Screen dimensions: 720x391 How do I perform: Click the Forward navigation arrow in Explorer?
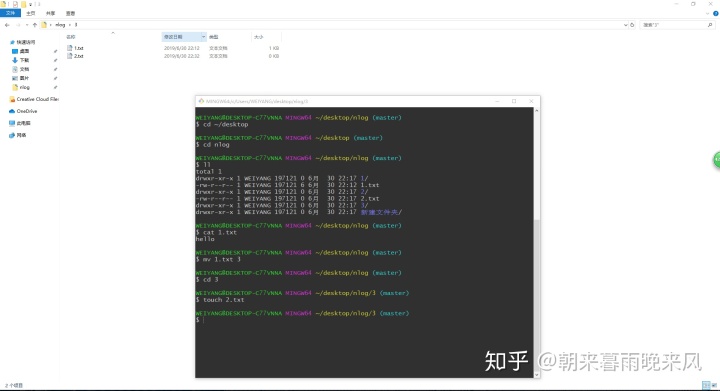tap(18, 25)
